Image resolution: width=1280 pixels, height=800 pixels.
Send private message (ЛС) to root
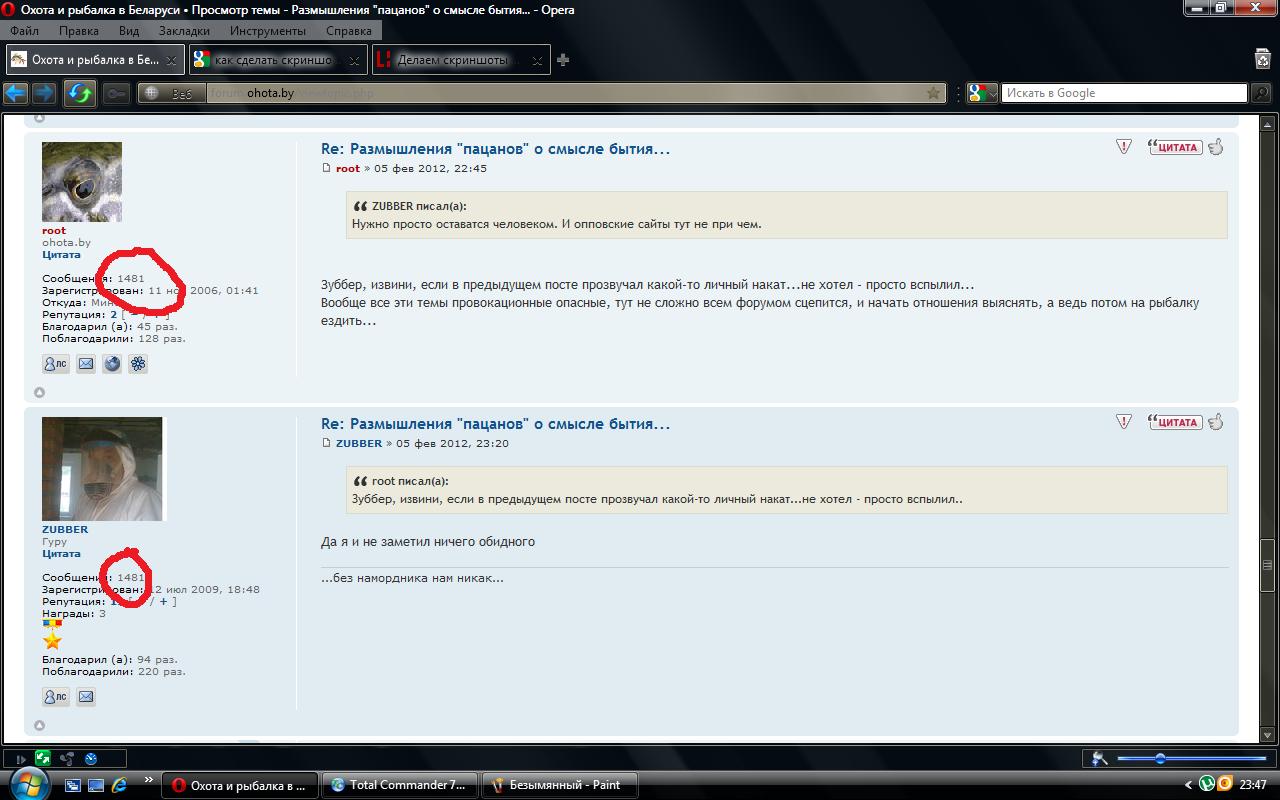point(55,364)
